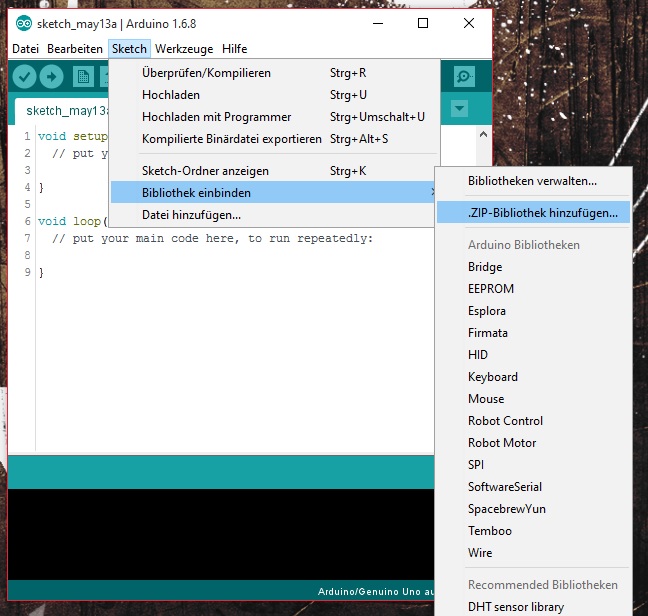
Task: Include the Temboo library
Action: (533, 531)
